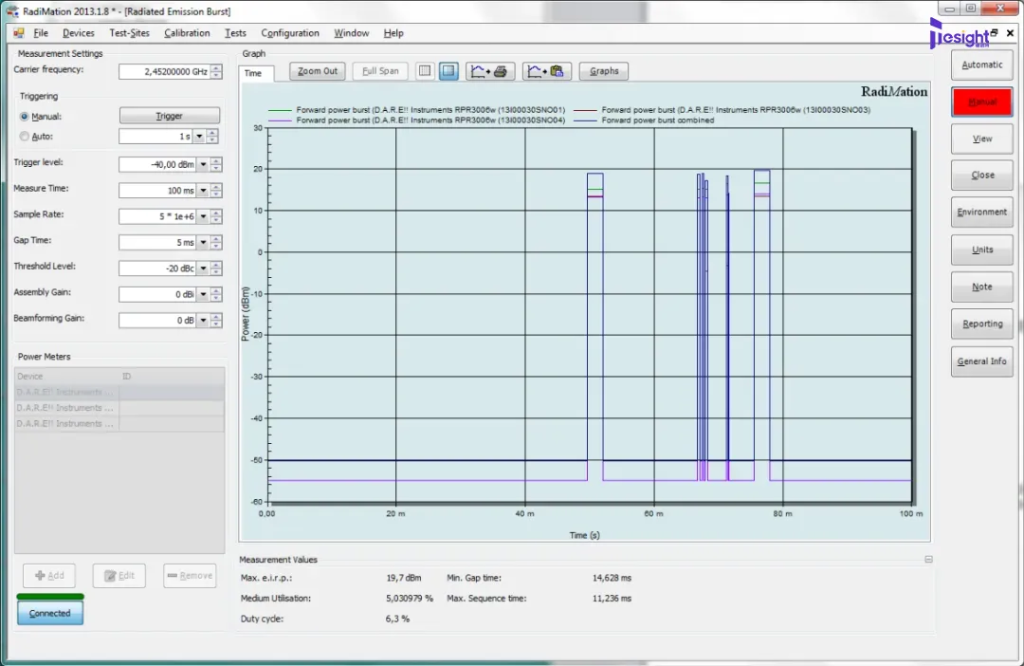
Task: Click the Add power meter button
Action: (50, 575)
